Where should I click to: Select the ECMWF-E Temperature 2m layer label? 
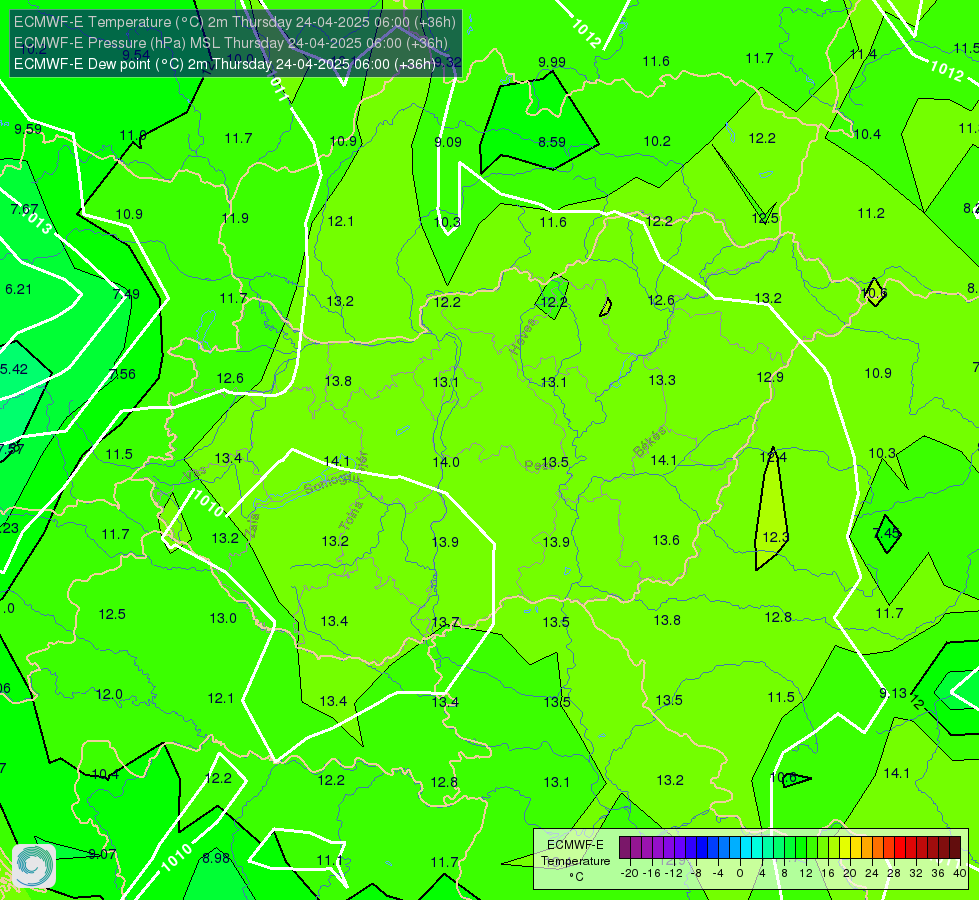[235, 22]
